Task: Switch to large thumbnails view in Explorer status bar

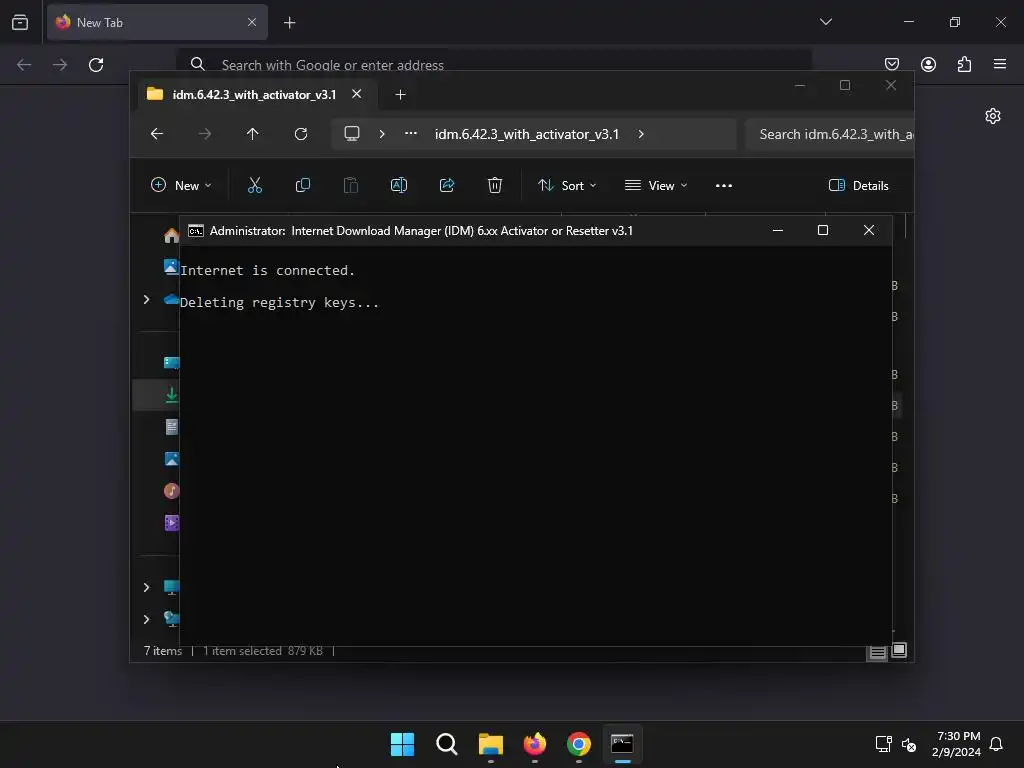Action: point(899,650)
